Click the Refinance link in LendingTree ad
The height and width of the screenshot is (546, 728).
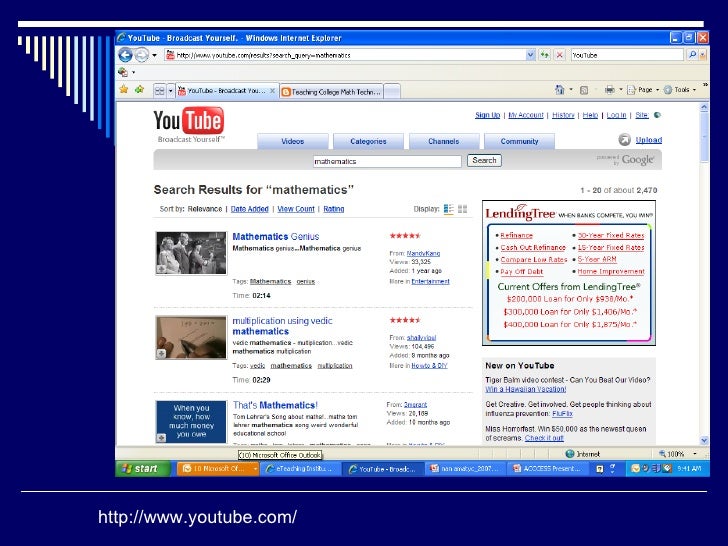pyautogui.click(x=516, y=235)
